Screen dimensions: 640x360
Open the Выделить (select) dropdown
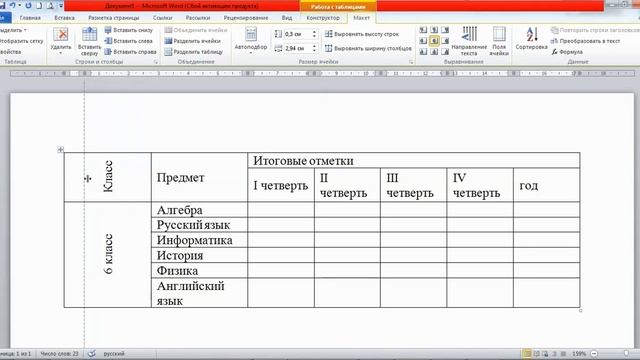[12, 30]
